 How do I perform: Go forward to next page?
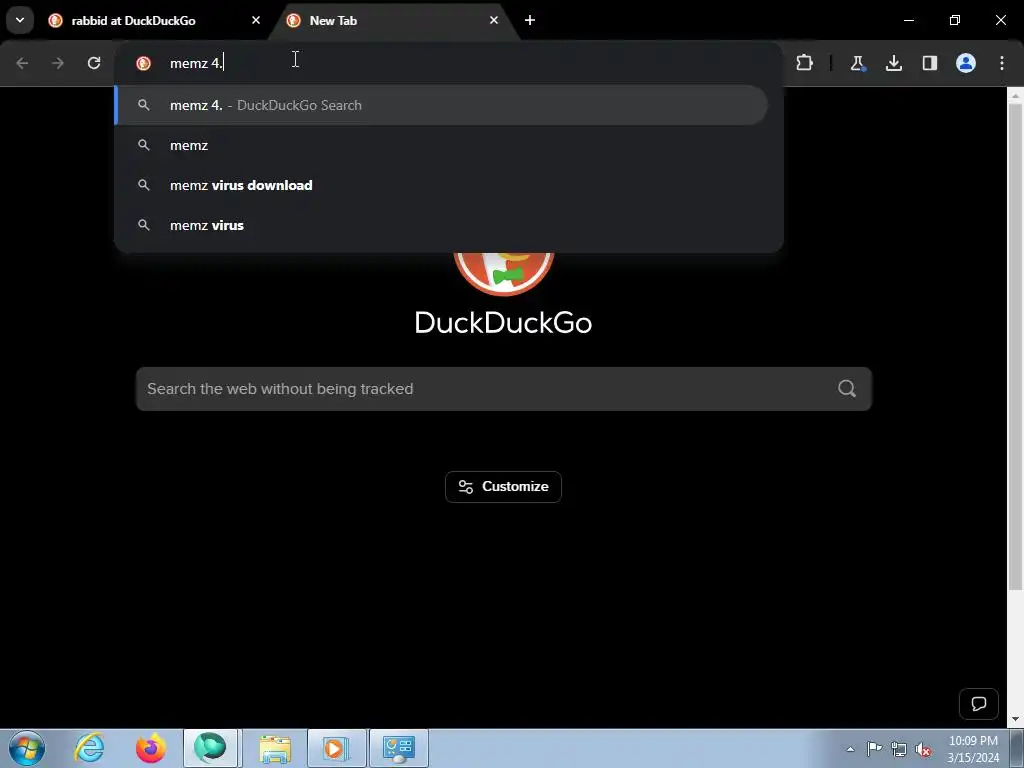coord(58,63)
